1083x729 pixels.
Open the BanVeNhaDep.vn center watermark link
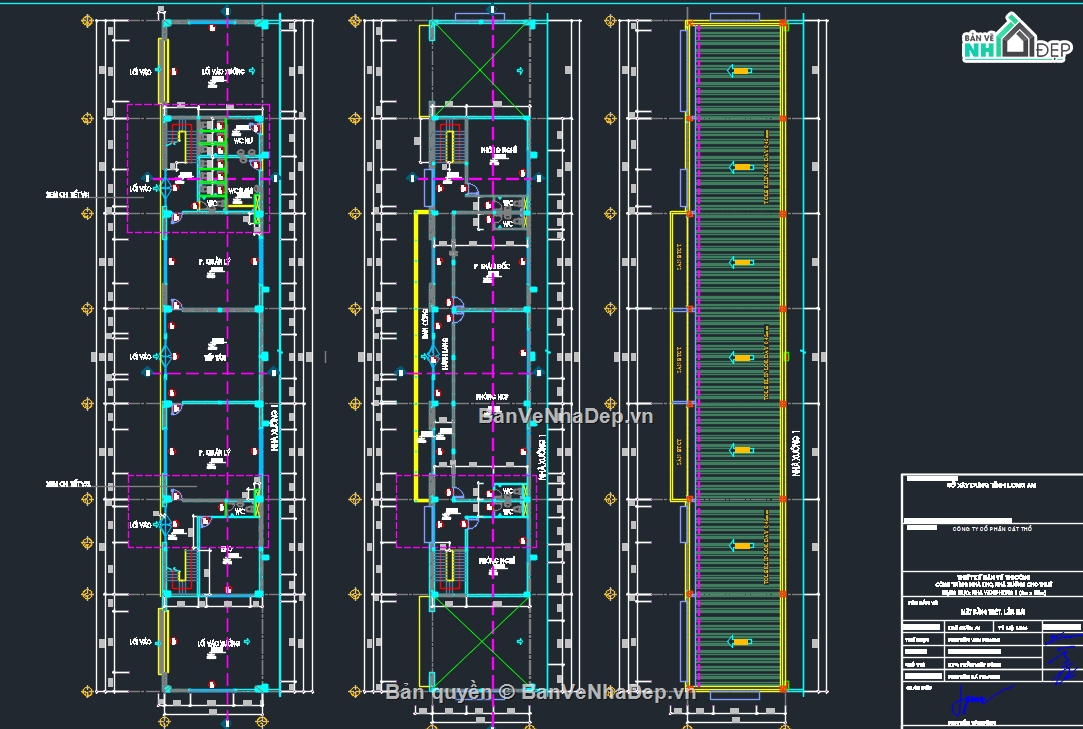coord(565,416)
